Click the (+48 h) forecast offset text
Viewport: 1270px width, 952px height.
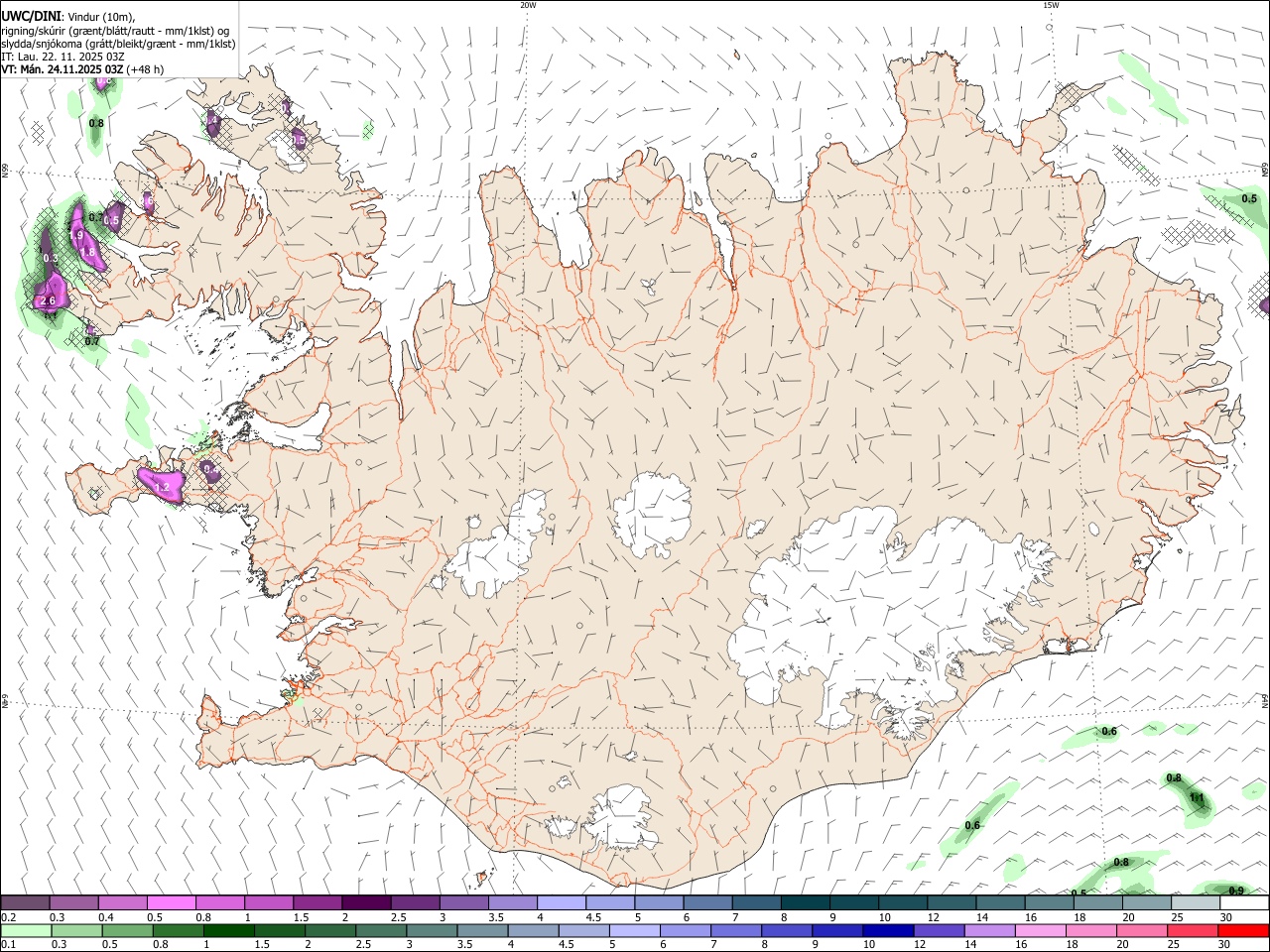[146, 69]
